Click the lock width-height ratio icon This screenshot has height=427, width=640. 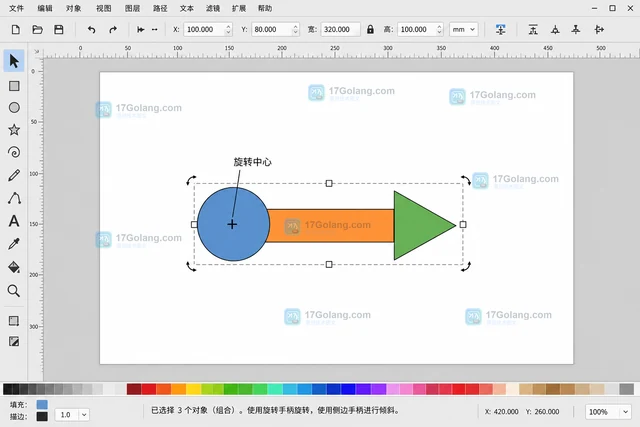[x=370, y=29]
